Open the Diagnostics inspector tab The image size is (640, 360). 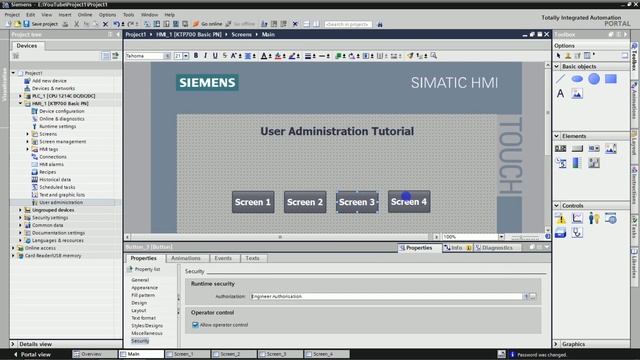click(x=497, y=248)
